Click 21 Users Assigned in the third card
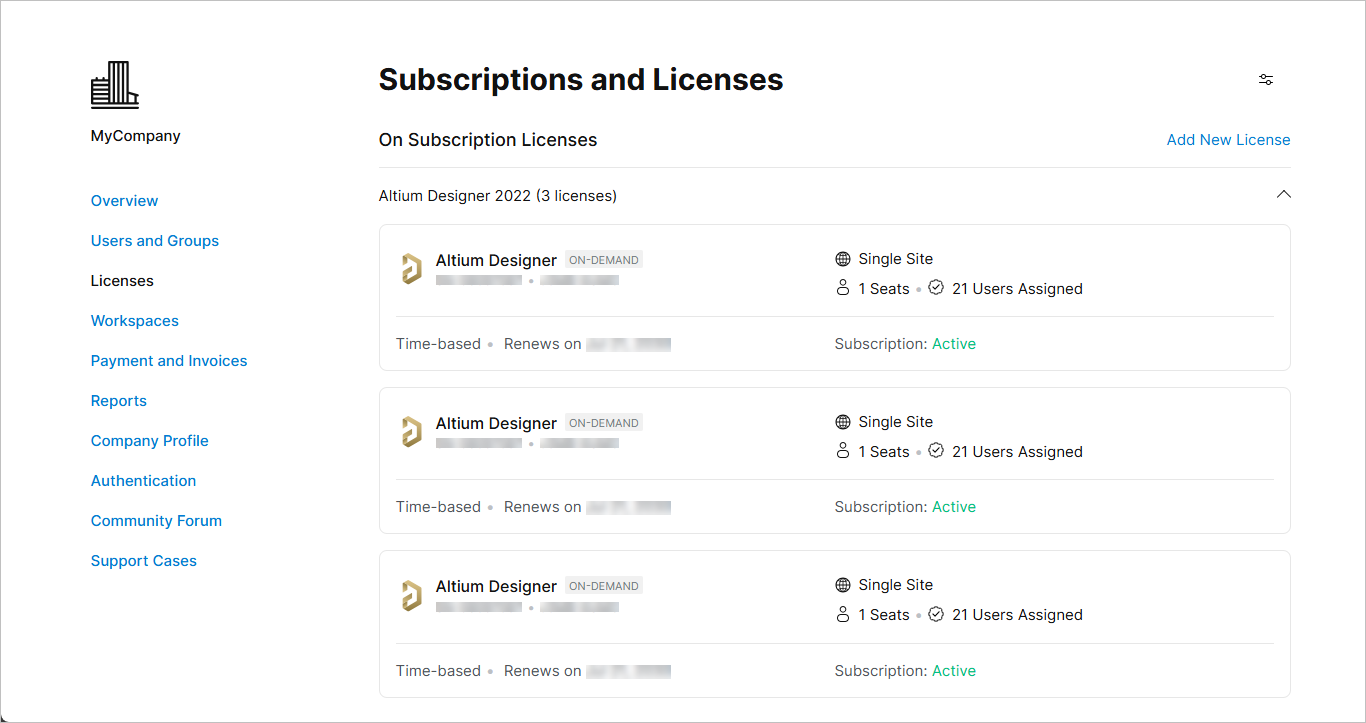 pos(1017,615)
